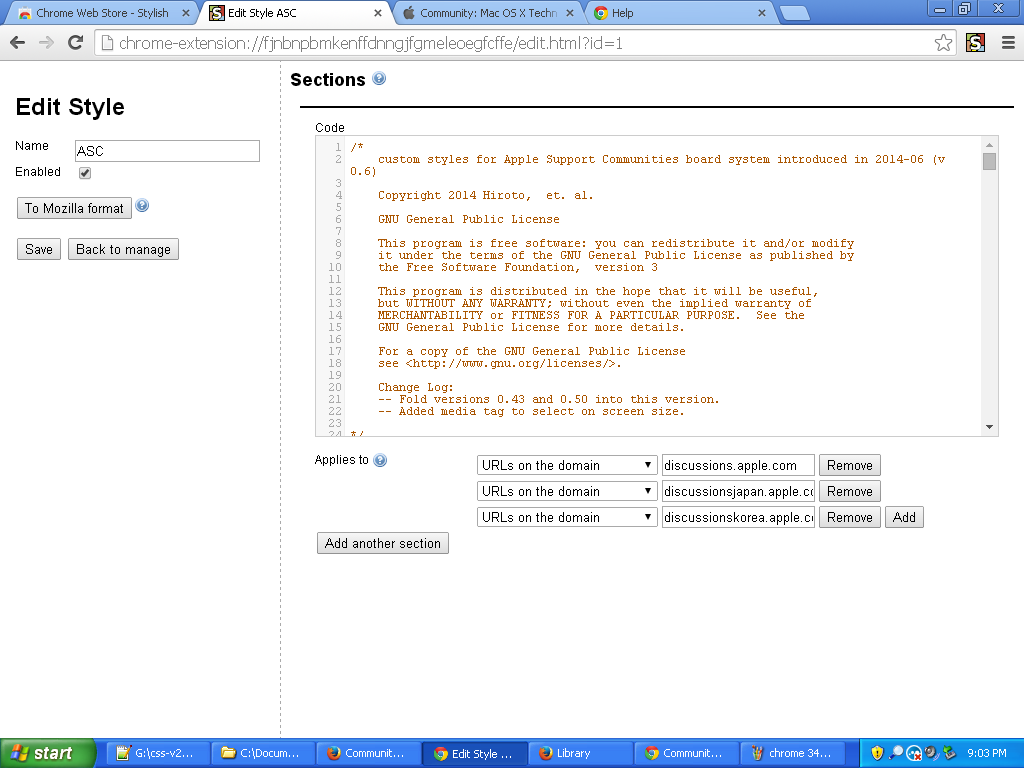
Task: Close the Edit Style ASC tab
Action: click(x=377, y=13)
